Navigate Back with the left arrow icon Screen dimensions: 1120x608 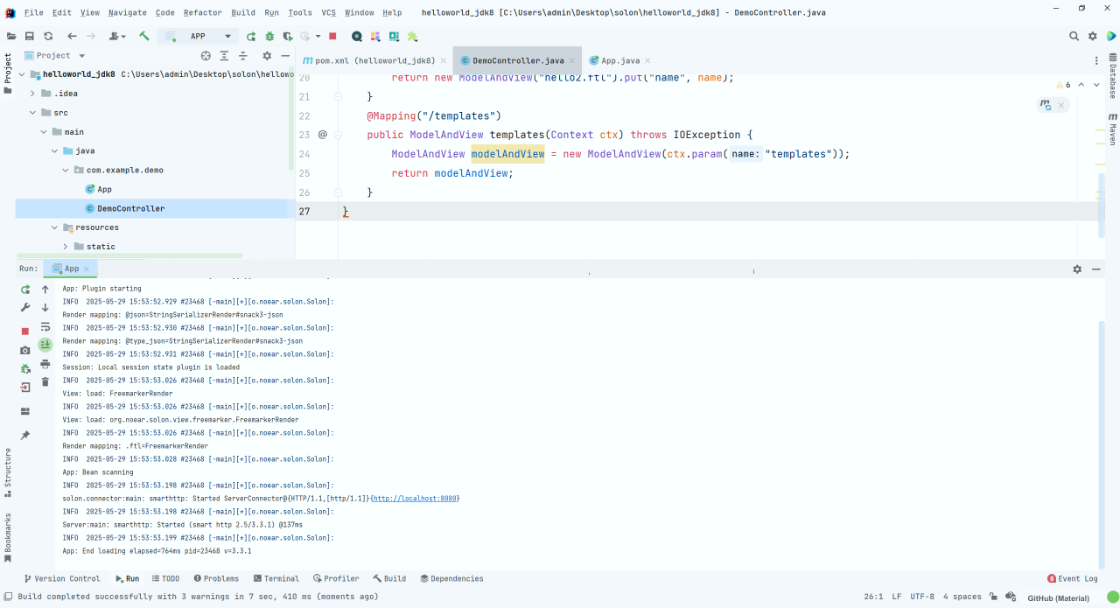(x=71, y=36)
